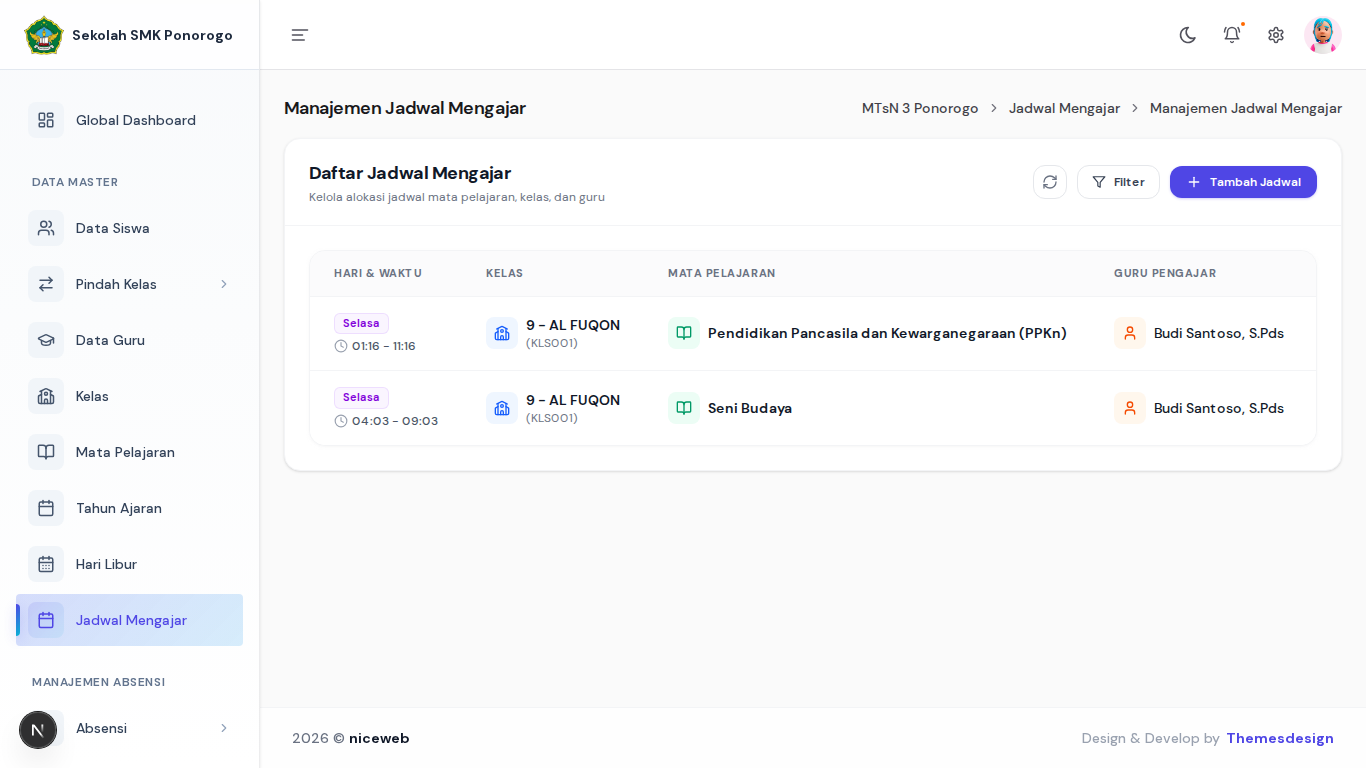Click the Data Siswa people icon
The height and width of the screenshot is (768, 1366).
pos(46,228)
